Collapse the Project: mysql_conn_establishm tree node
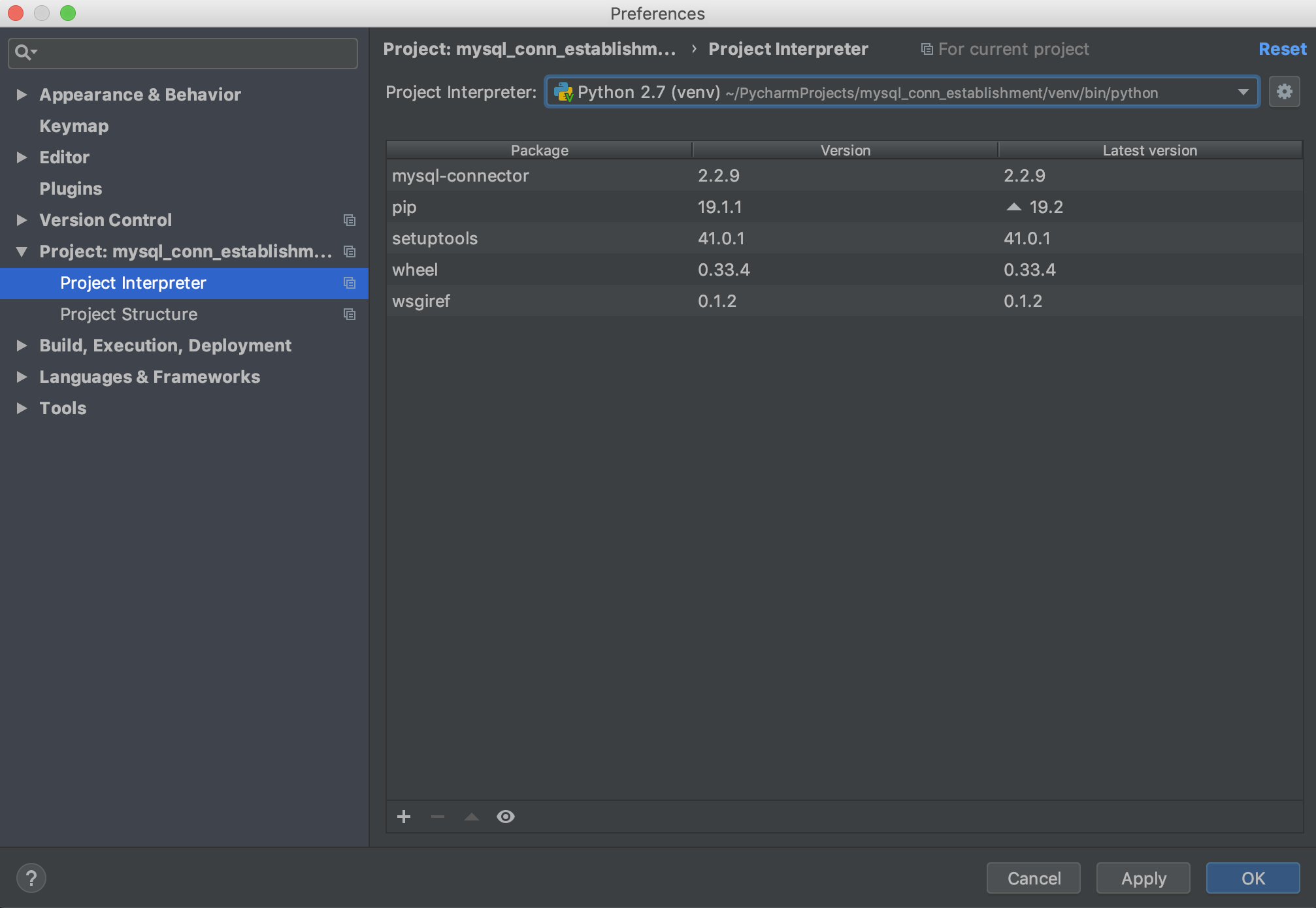The image size is (1316, 908). (22, 251)
